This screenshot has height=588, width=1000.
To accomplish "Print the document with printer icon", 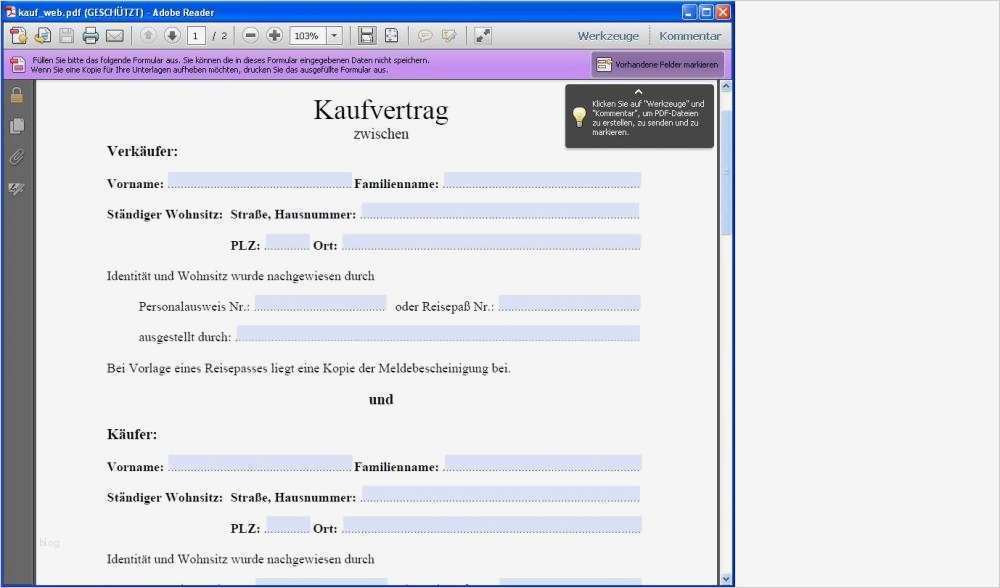I will point(91,36).
